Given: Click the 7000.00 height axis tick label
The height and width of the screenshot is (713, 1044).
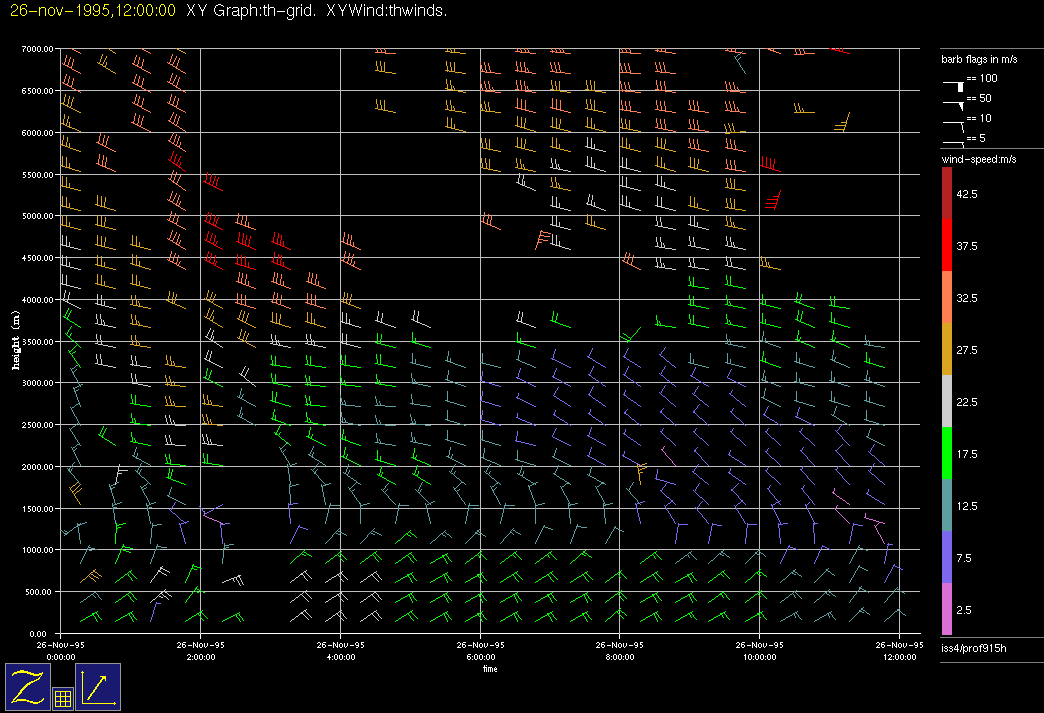Looking at the screenshot, I should pyautogui.click(x=36, y=49).
